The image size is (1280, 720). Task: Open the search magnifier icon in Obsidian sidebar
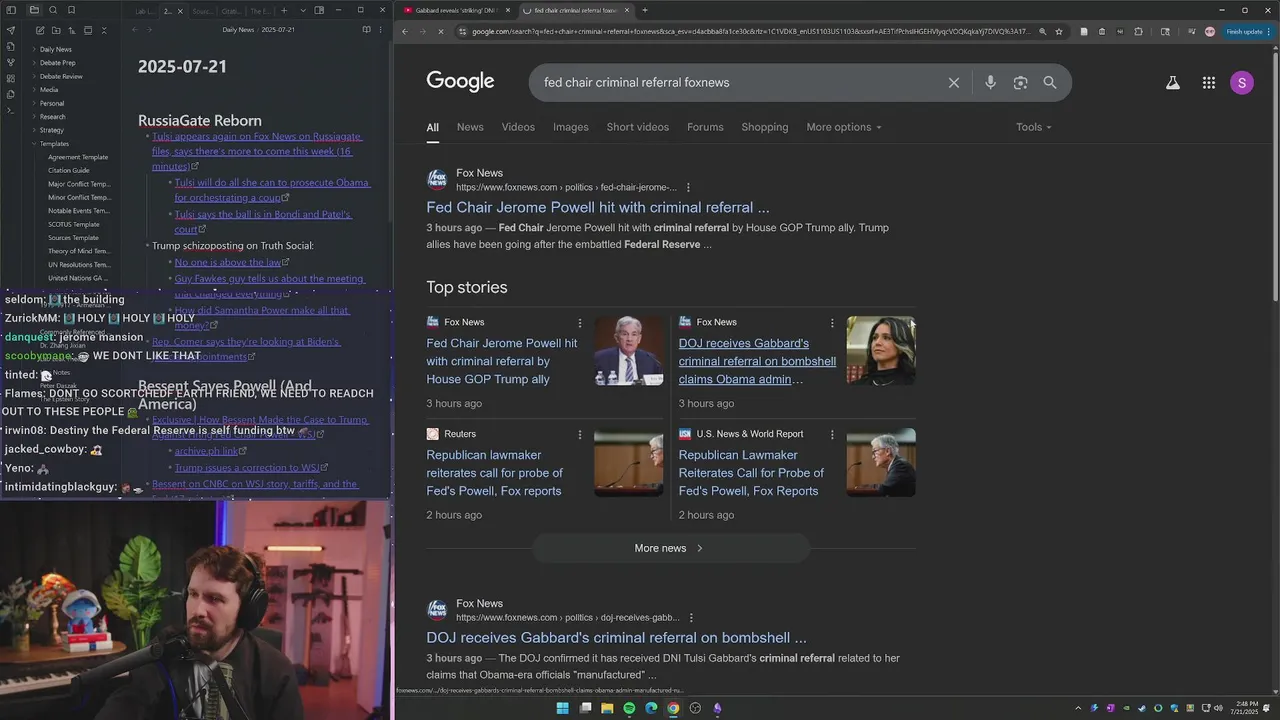[53, 10]
